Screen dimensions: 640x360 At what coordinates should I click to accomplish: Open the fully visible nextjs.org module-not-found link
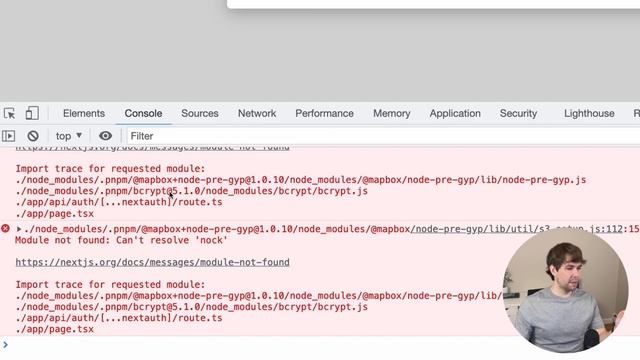(x=152, y=262)
